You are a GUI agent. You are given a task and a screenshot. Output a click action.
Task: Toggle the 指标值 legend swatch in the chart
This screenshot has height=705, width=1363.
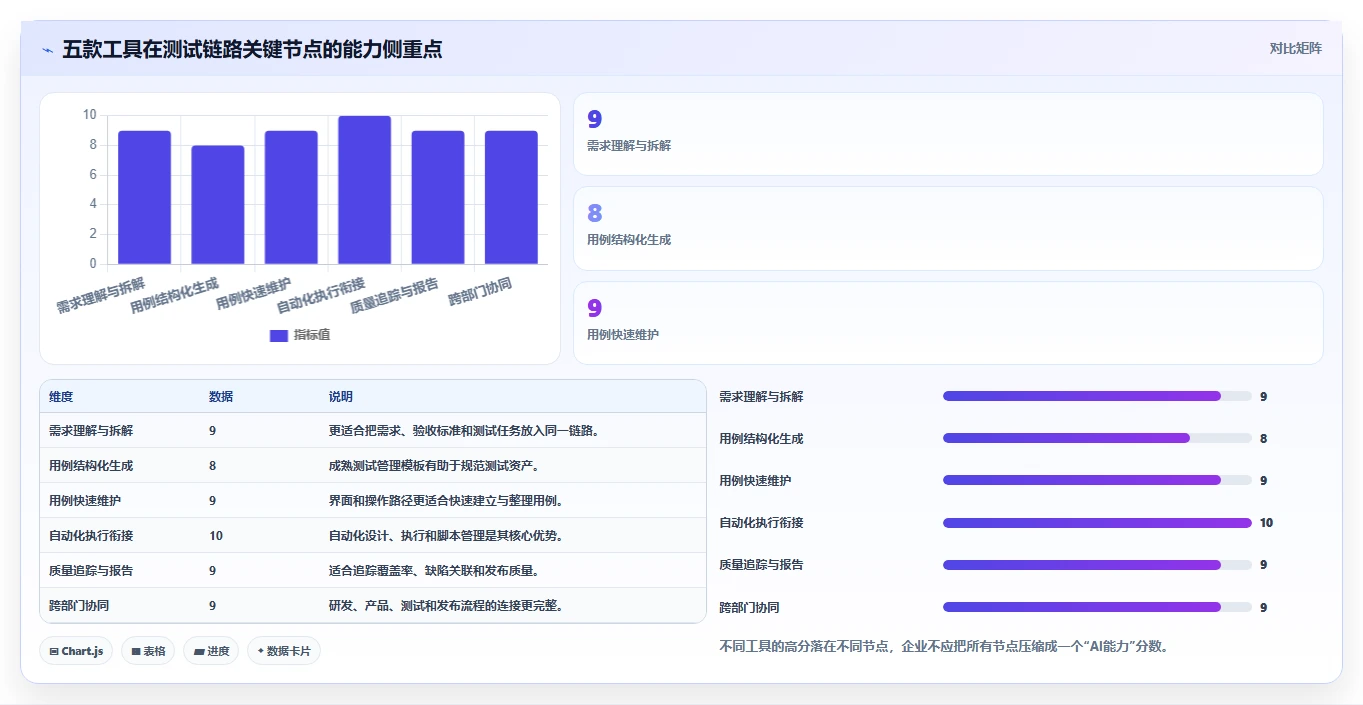coord(279,335)
